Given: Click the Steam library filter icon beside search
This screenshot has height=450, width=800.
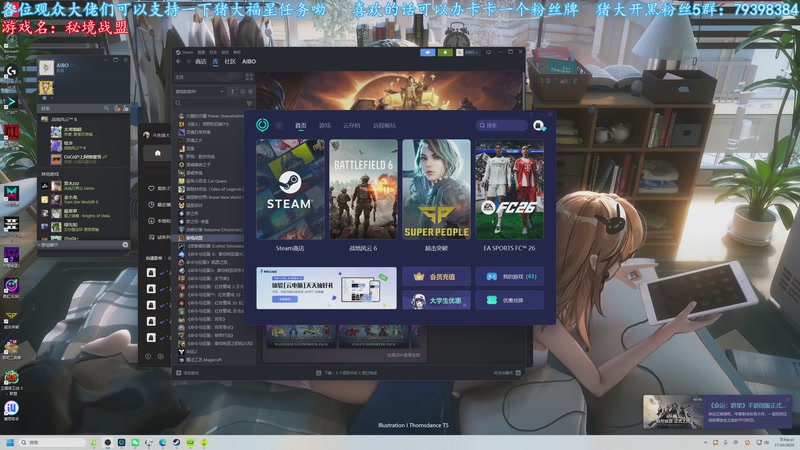Looking at the screenshot, I should click(x=249, y=104).
